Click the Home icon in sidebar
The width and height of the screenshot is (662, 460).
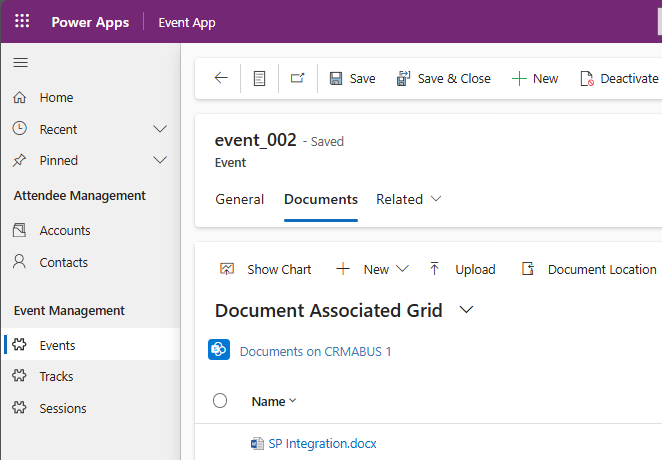pos(19,97)
